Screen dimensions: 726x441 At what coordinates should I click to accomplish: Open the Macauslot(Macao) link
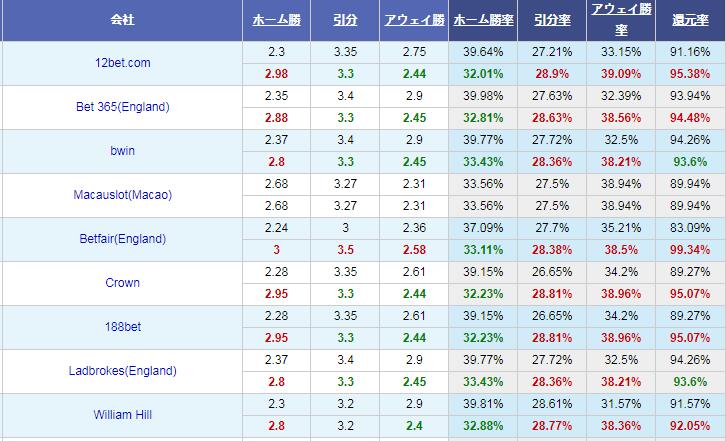tap(122, 195)
